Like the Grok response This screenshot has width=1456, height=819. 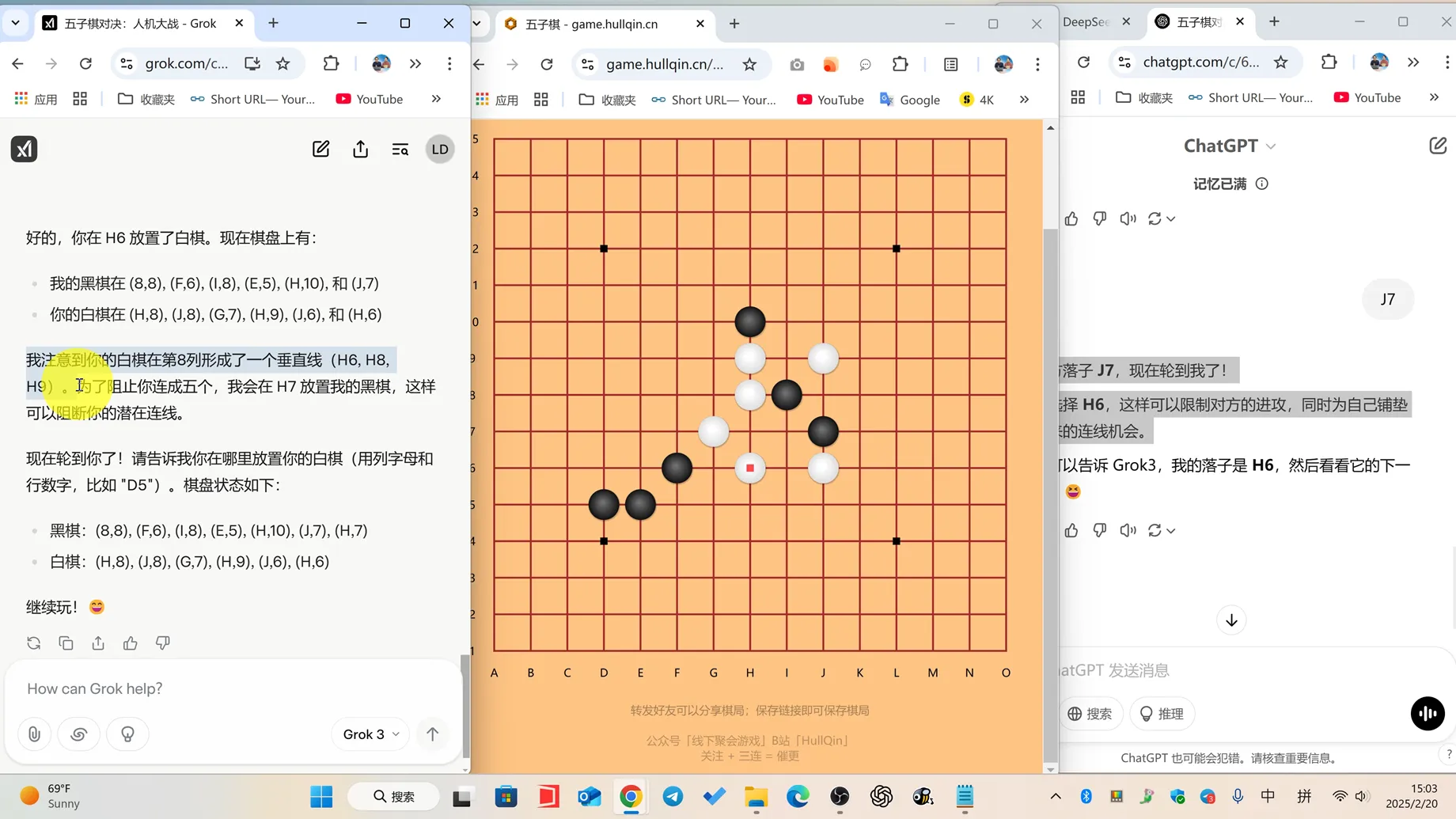click(x=131, y=643)
